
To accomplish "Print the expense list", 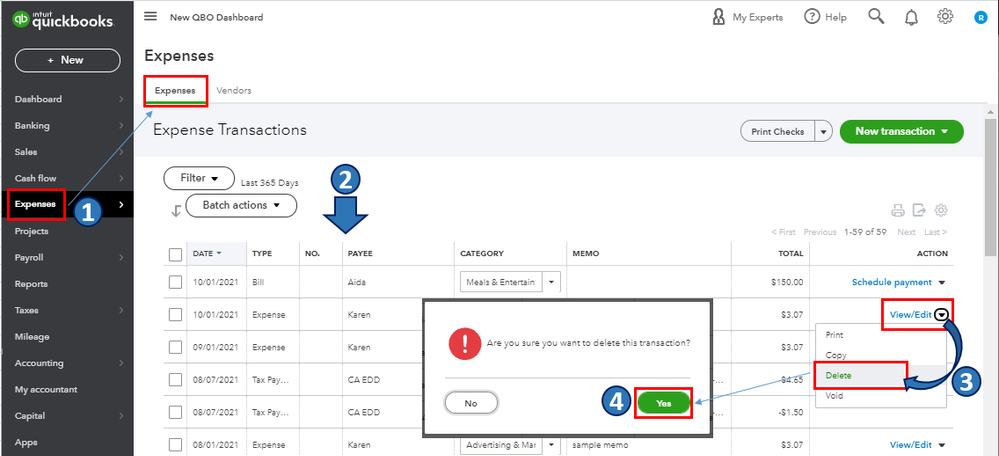I will tap(898, 211).
